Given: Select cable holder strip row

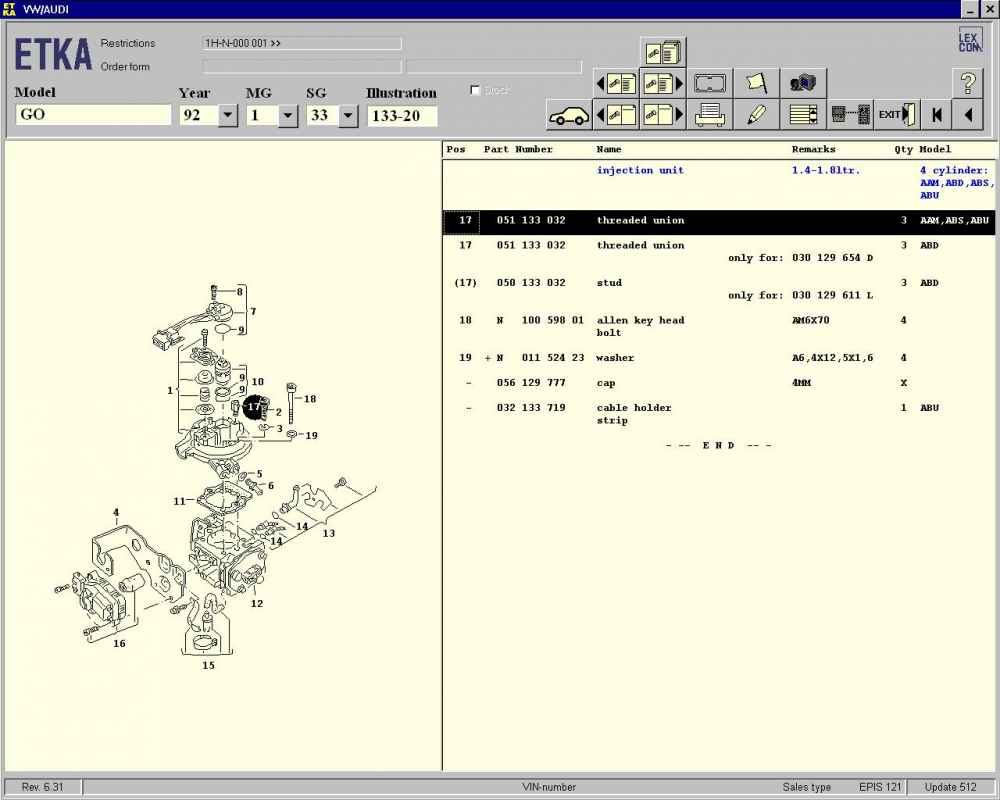Looking at the screenshot, I should [719, 414].
